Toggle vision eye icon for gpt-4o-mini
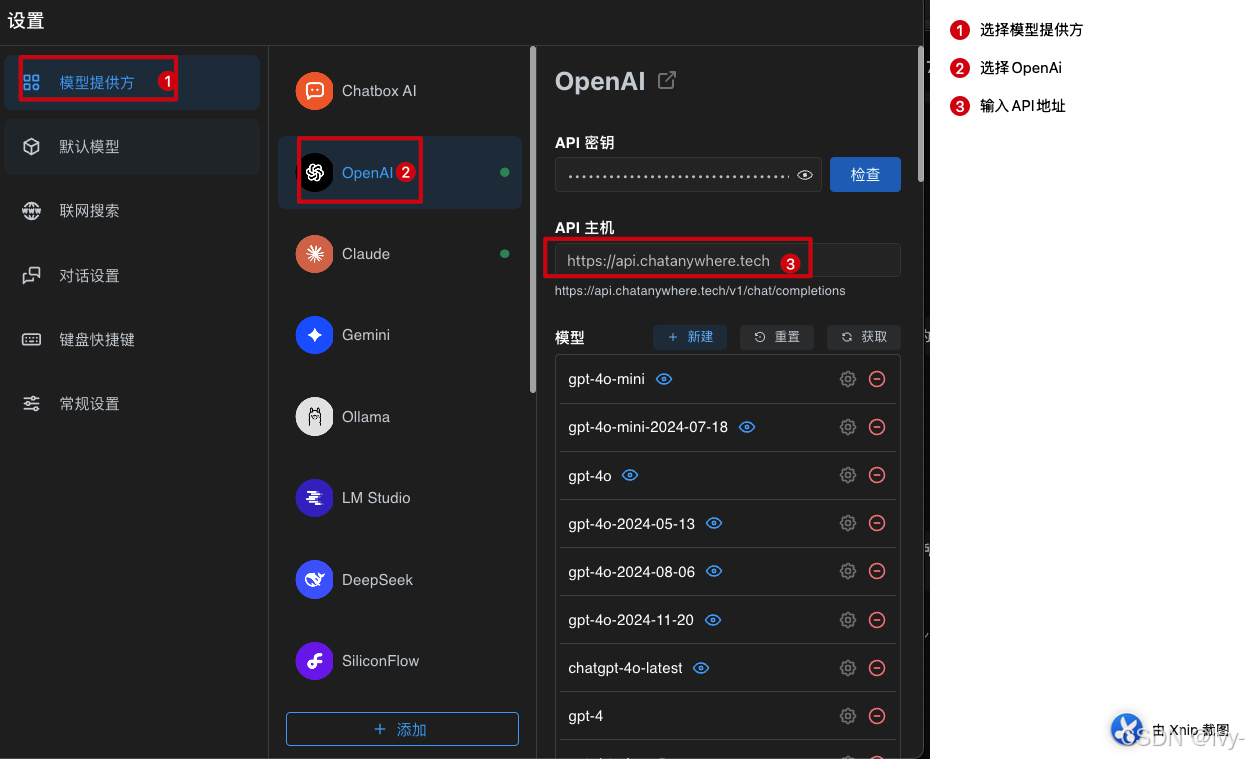This screenshot has height=759, width=1250. pyautogui.click(x=664, y=379)
